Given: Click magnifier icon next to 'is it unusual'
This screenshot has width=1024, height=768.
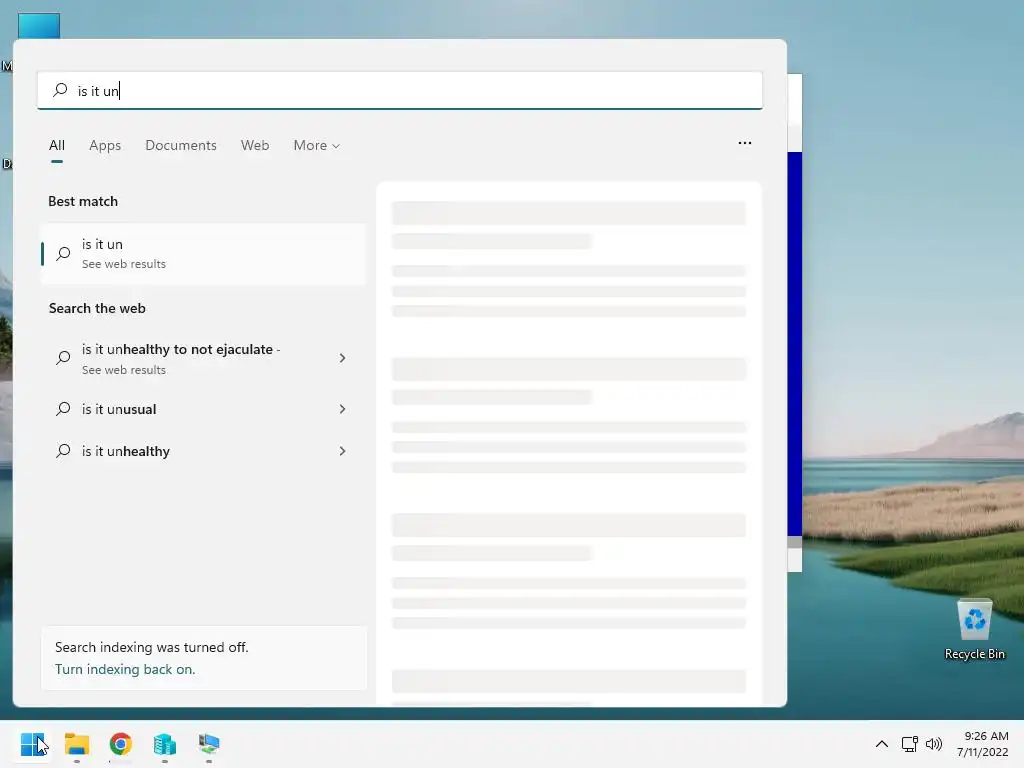Looking at the screenshot, I should [x=63, y=409].
